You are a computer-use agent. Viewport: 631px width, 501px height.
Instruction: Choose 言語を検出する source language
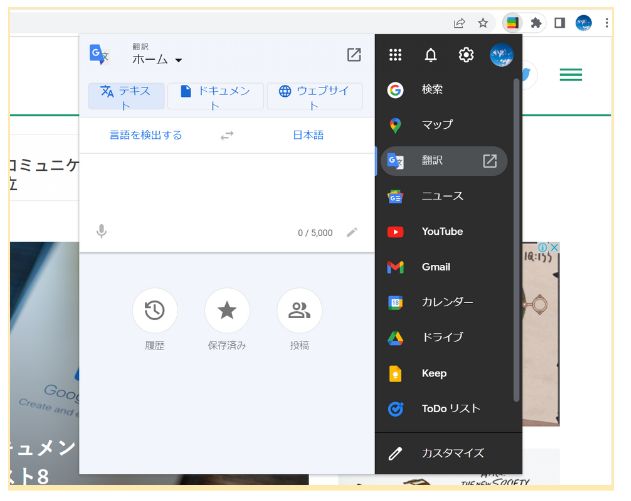tap(148, 137)
